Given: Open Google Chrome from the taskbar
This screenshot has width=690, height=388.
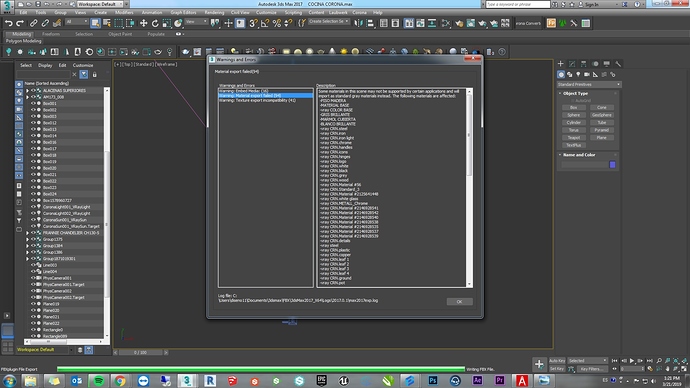Looking at the screenshot, I should coord(120,381).
